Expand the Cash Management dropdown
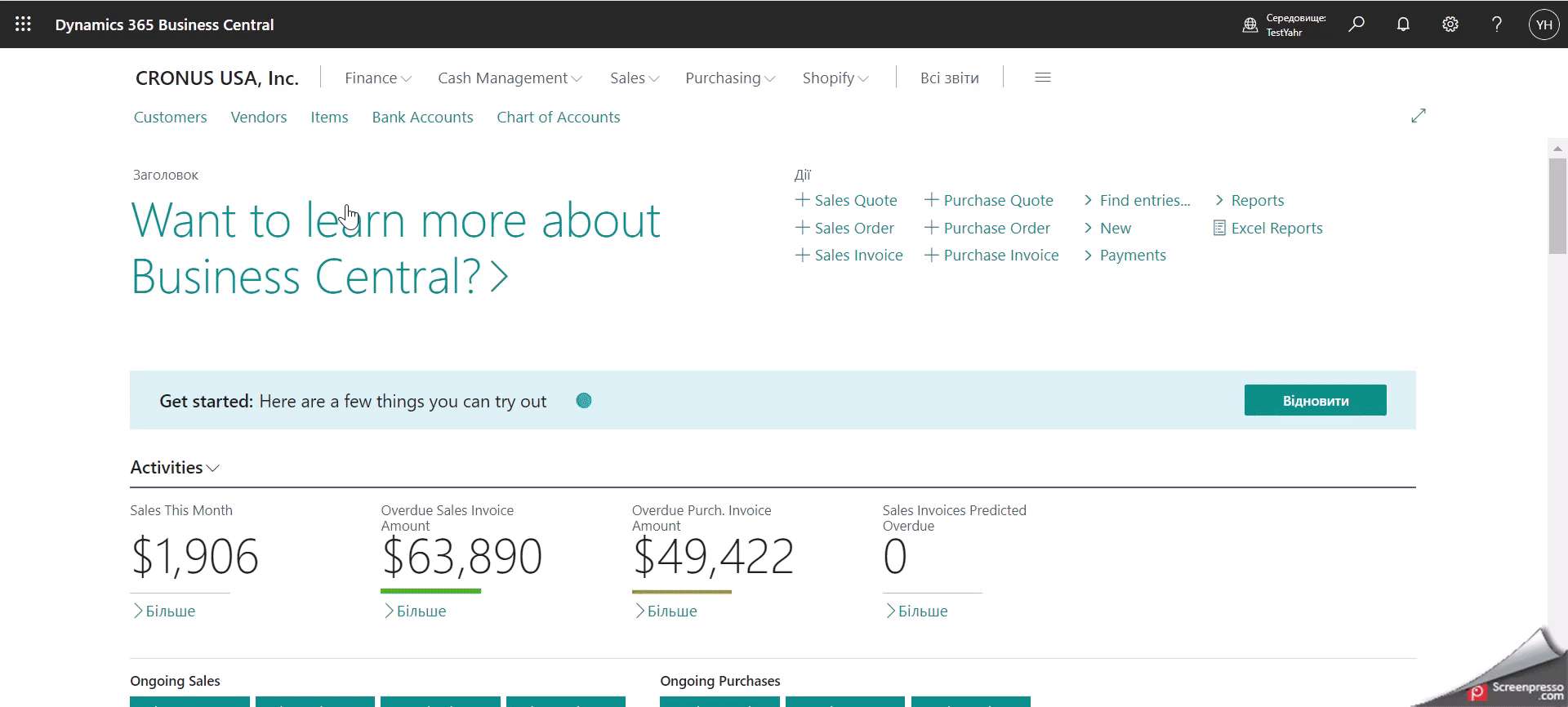 (510, 78)
